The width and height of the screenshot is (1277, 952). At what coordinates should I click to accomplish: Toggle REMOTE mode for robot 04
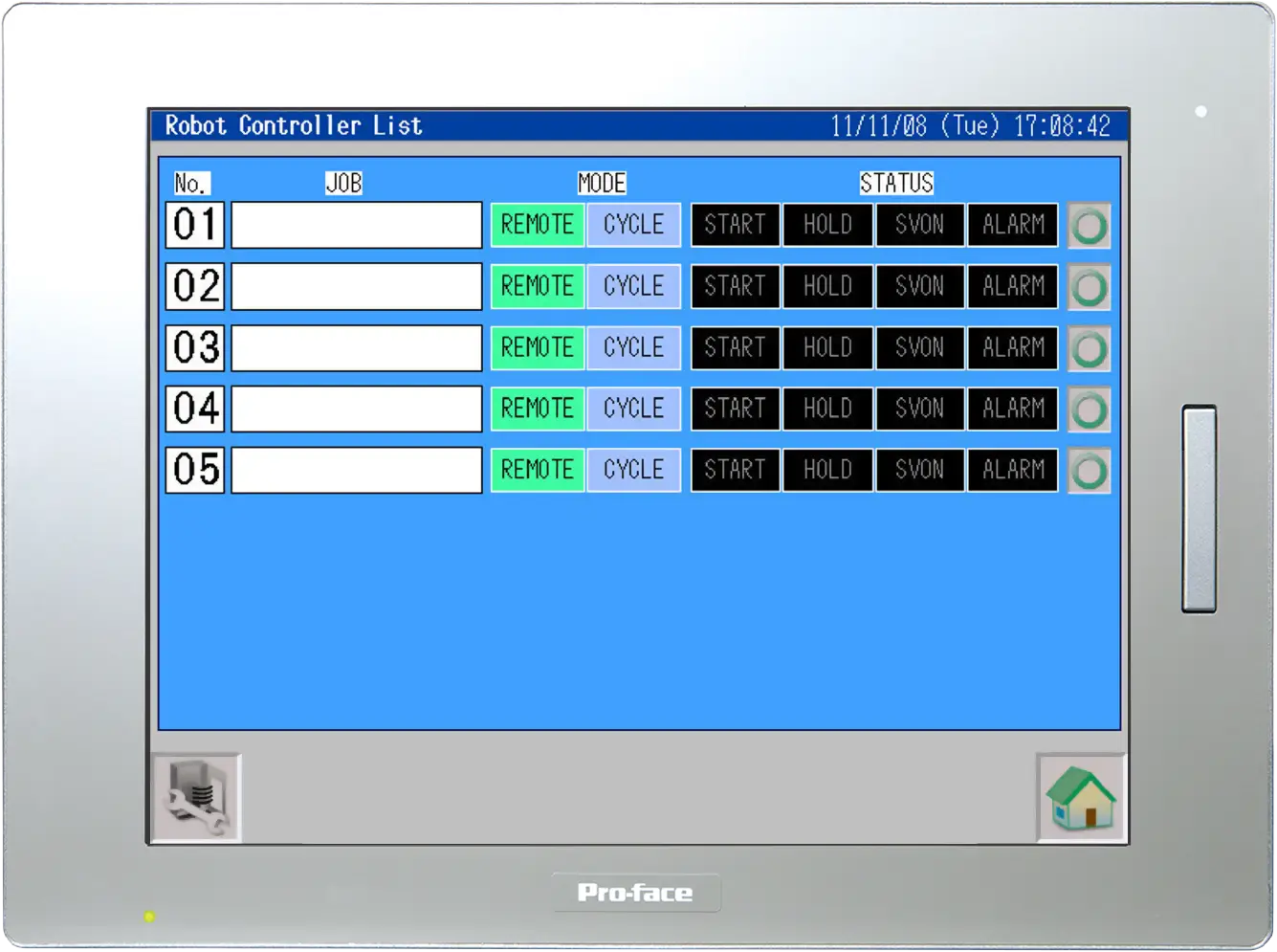(x=538, y=409)
